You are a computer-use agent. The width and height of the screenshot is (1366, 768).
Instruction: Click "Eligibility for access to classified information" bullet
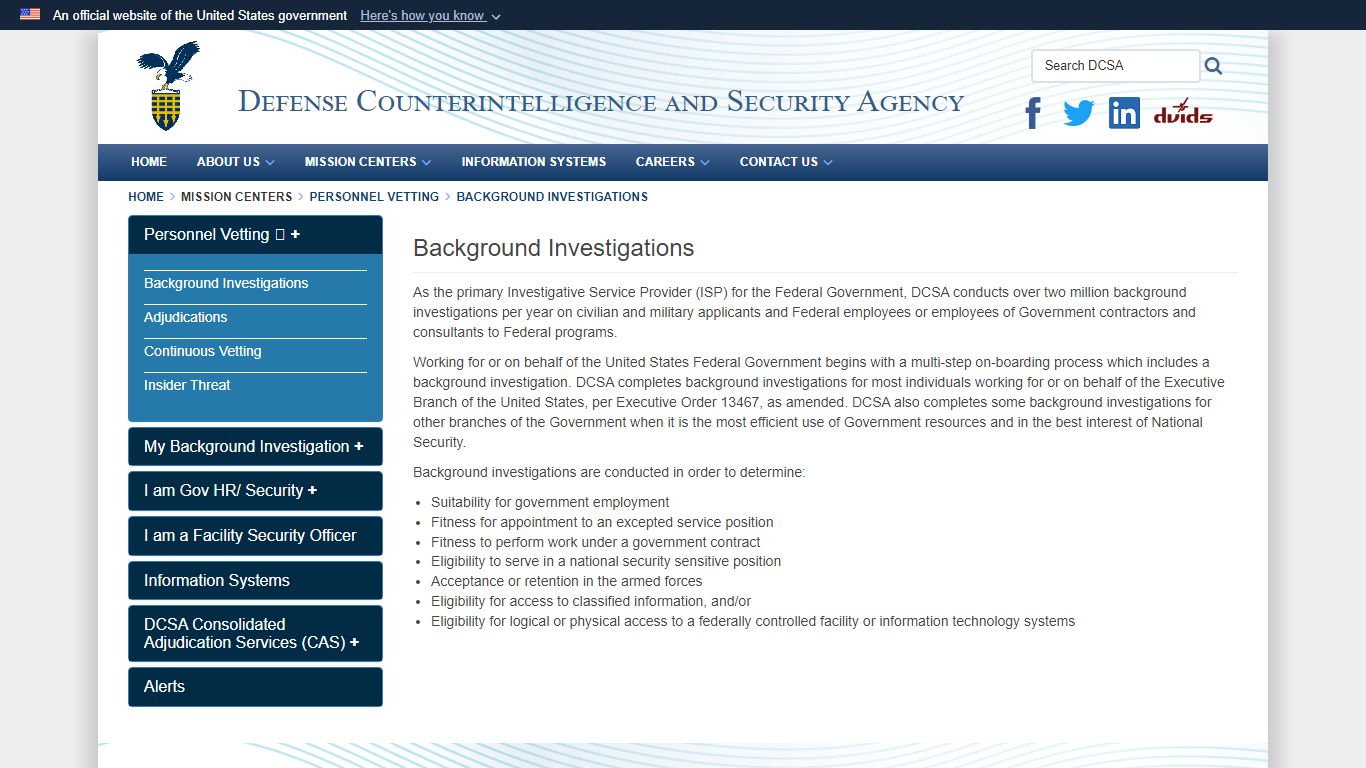pyautogui.click(x=591, y=602)
